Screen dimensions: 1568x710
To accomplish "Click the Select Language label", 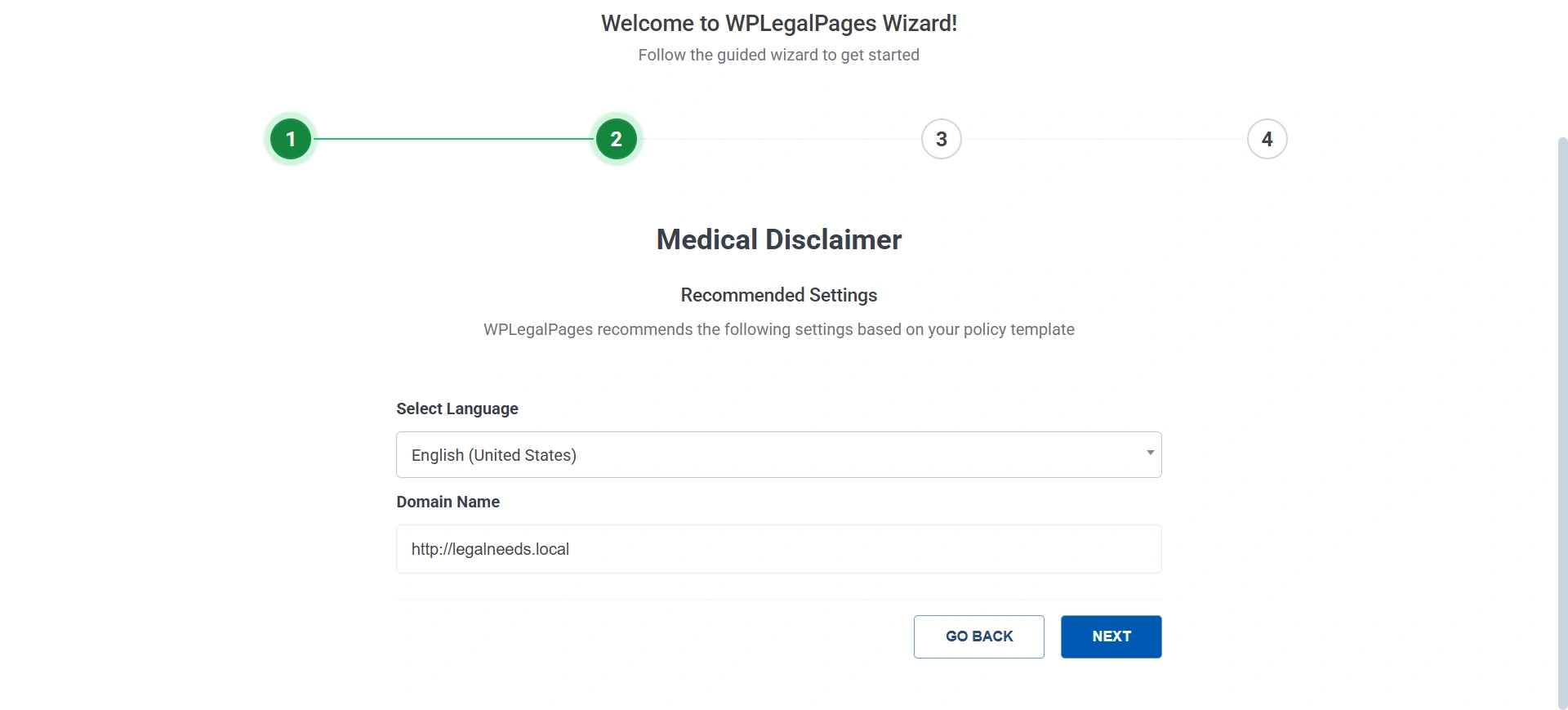I will [x=457, y=409].
